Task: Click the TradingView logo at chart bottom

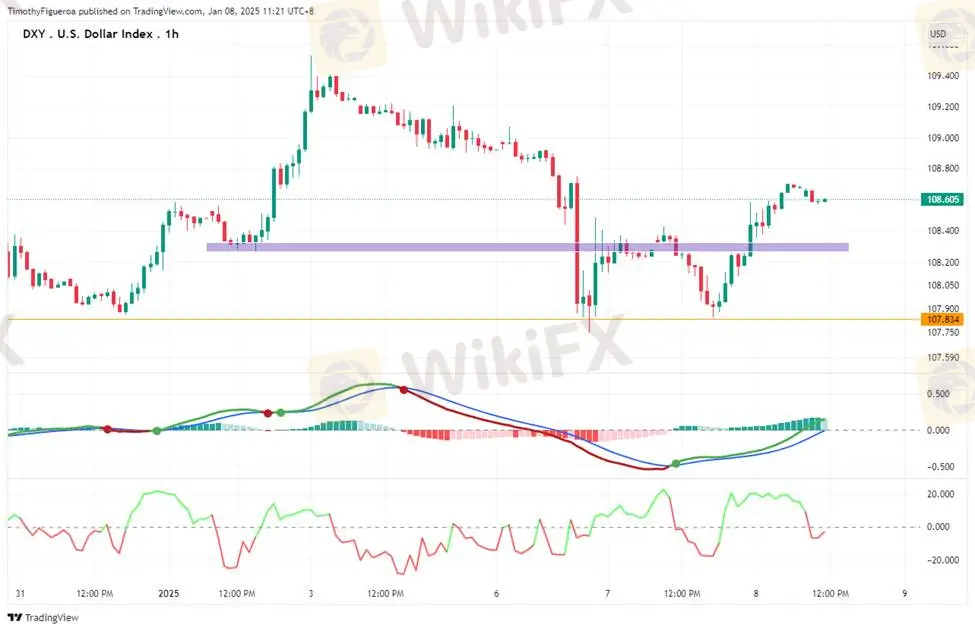Action: pos(43,617)
